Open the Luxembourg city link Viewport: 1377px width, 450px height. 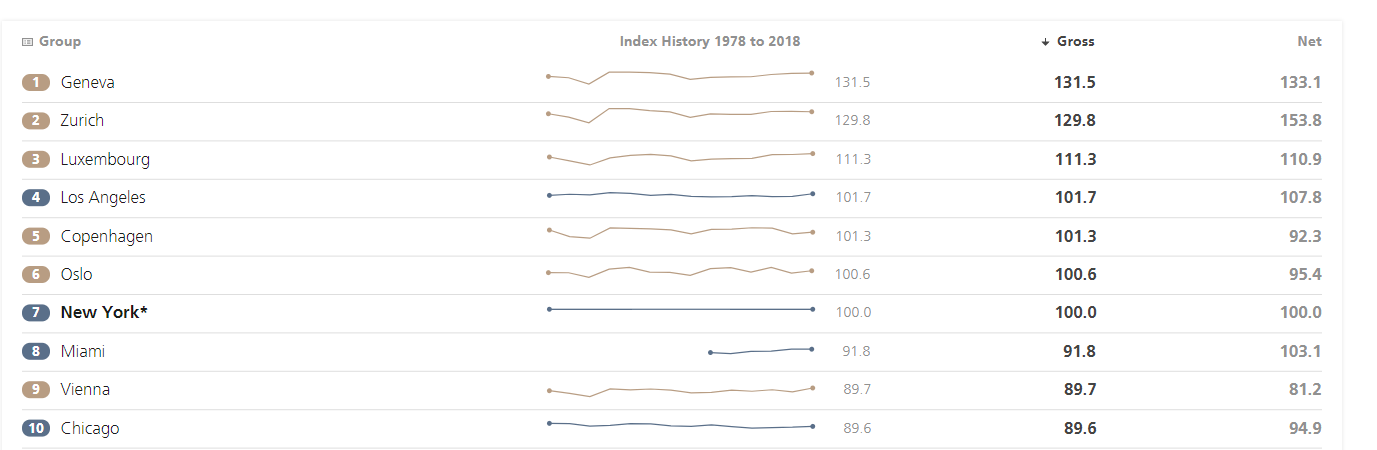coord(105,160)
